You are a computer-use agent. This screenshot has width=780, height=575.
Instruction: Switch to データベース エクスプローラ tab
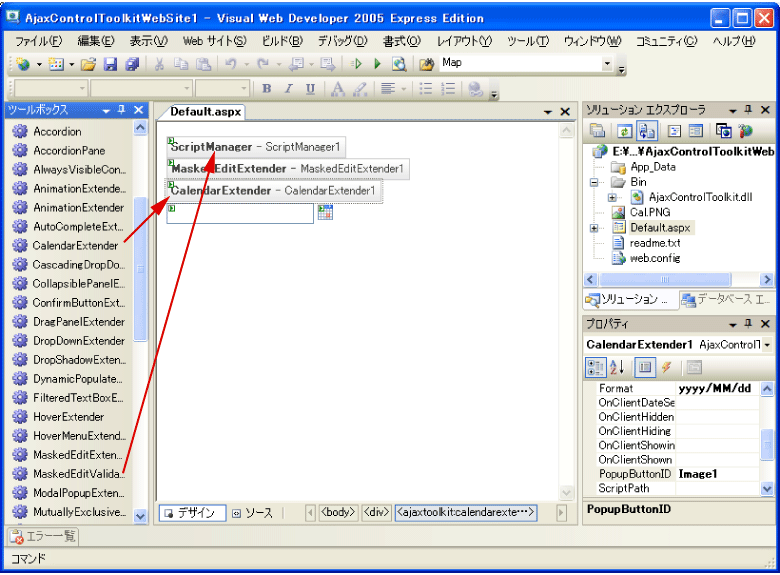pyautogui.click(x=726, y=300)
